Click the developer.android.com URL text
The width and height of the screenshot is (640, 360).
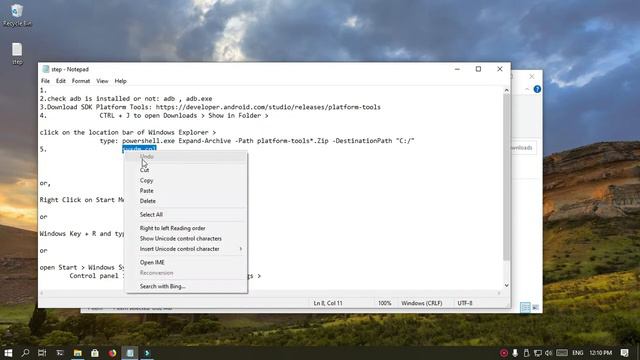268,107
